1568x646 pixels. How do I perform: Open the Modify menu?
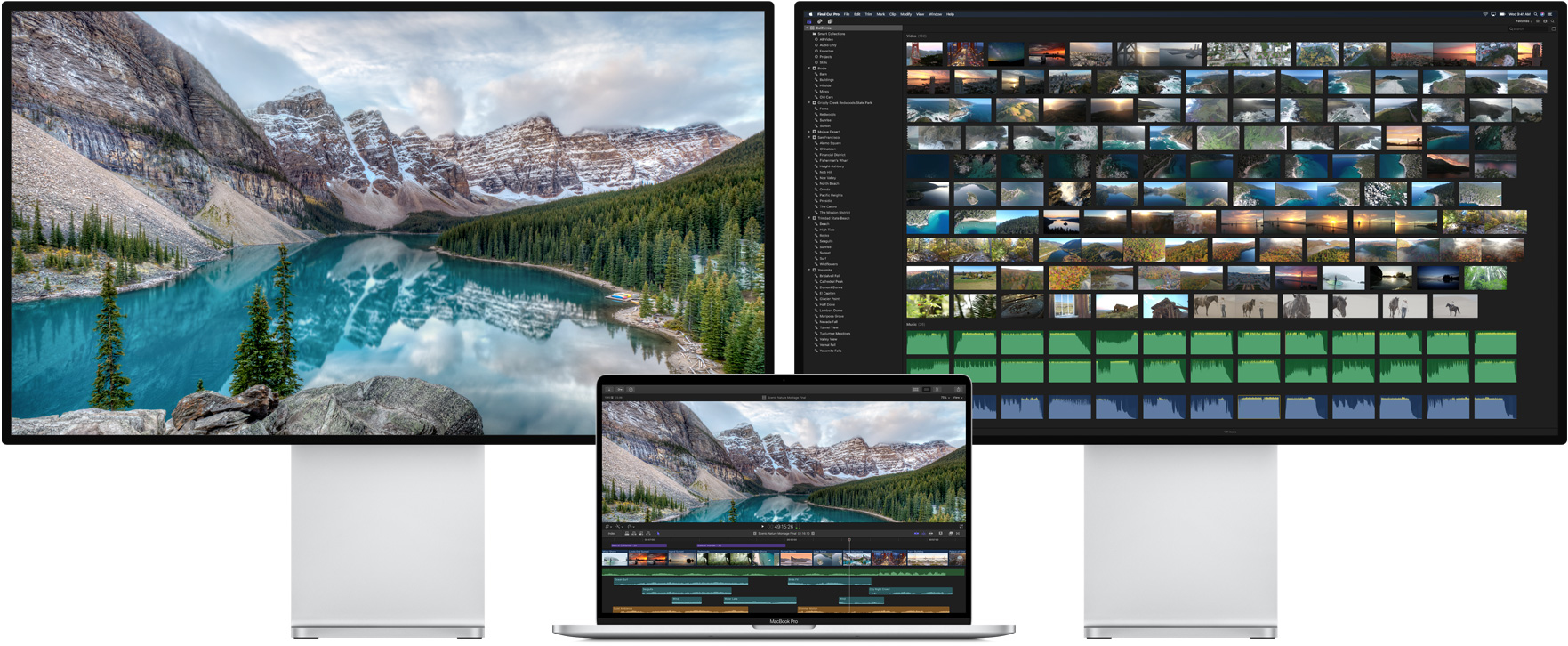[x=905, y=14]
